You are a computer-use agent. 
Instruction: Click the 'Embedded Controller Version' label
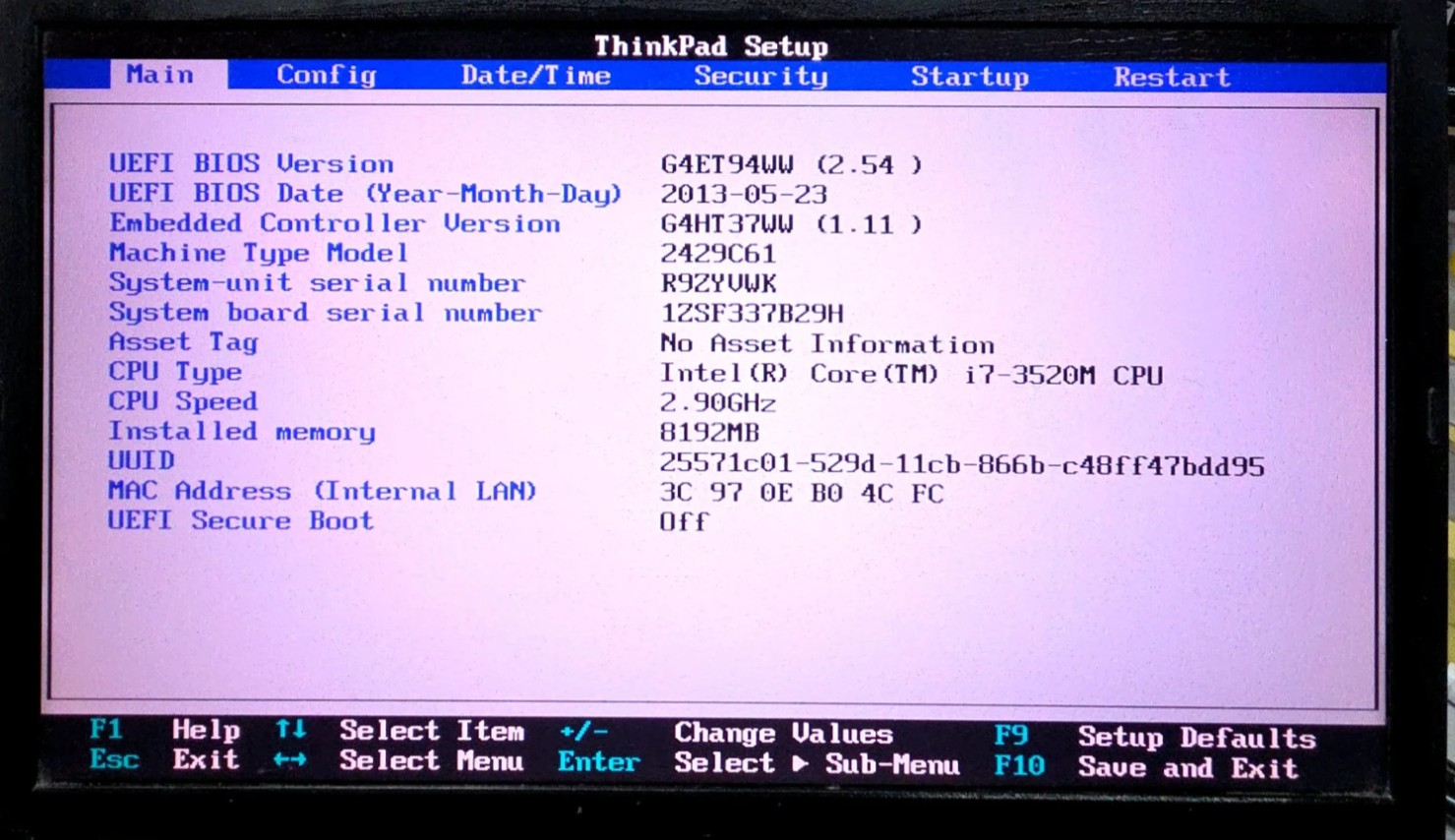coord(334,223)
